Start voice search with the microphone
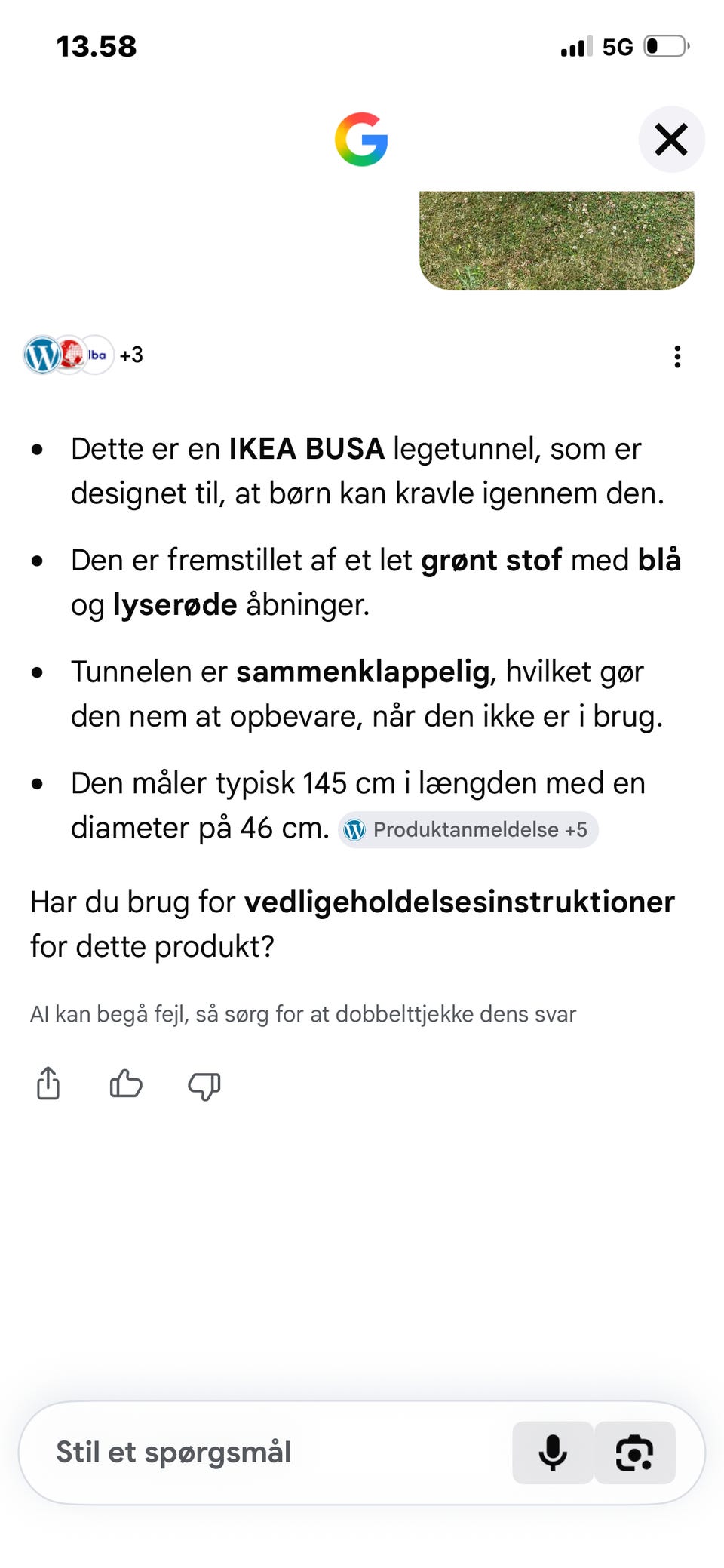Viewport: 724px width, 1568px height. 553,1453
